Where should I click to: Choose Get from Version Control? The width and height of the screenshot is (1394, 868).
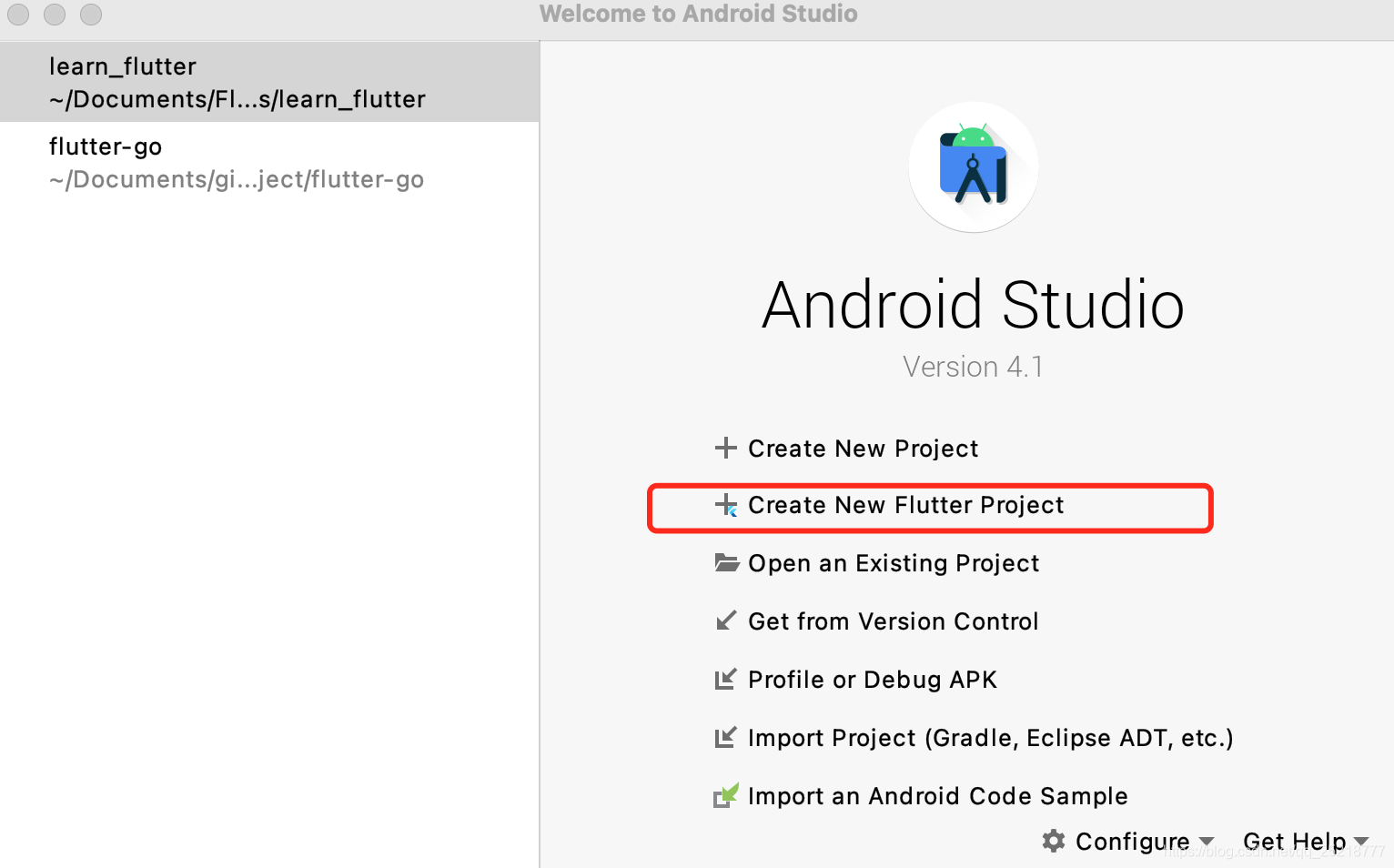pyautogui.click(x=893, y=621)
